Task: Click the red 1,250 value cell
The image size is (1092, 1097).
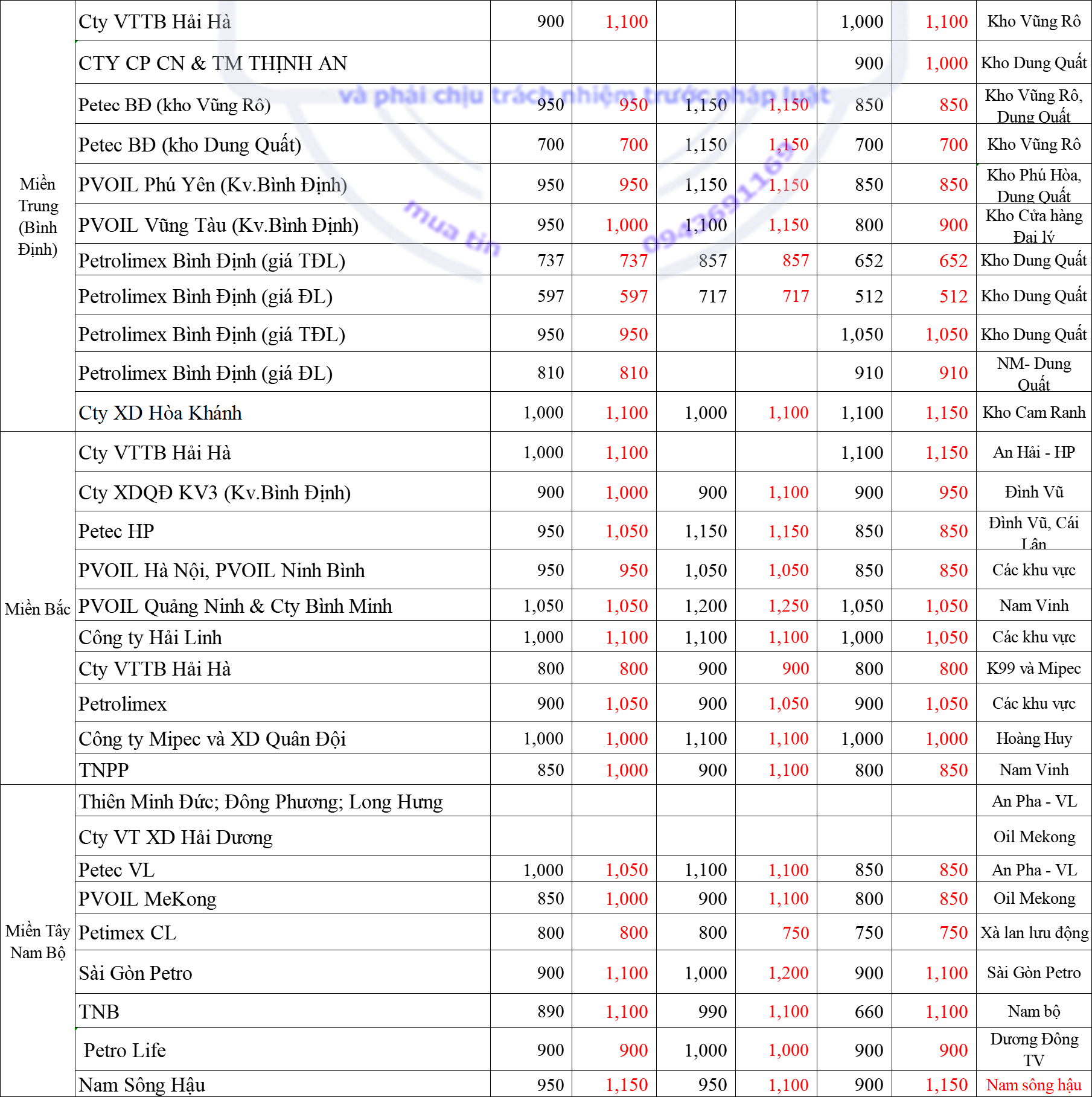Action: [x=776, y=606]
